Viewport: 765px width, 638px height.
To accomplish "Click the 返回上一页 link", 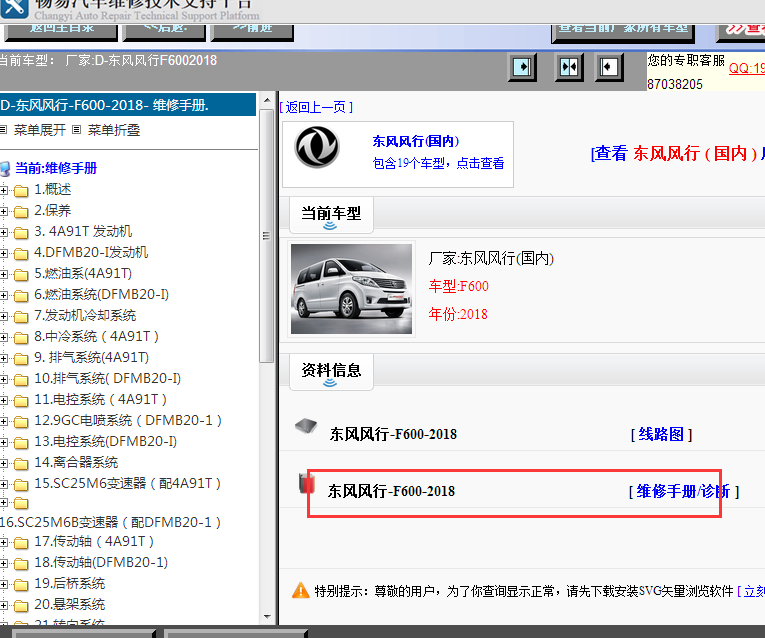I will click(316, 107).
